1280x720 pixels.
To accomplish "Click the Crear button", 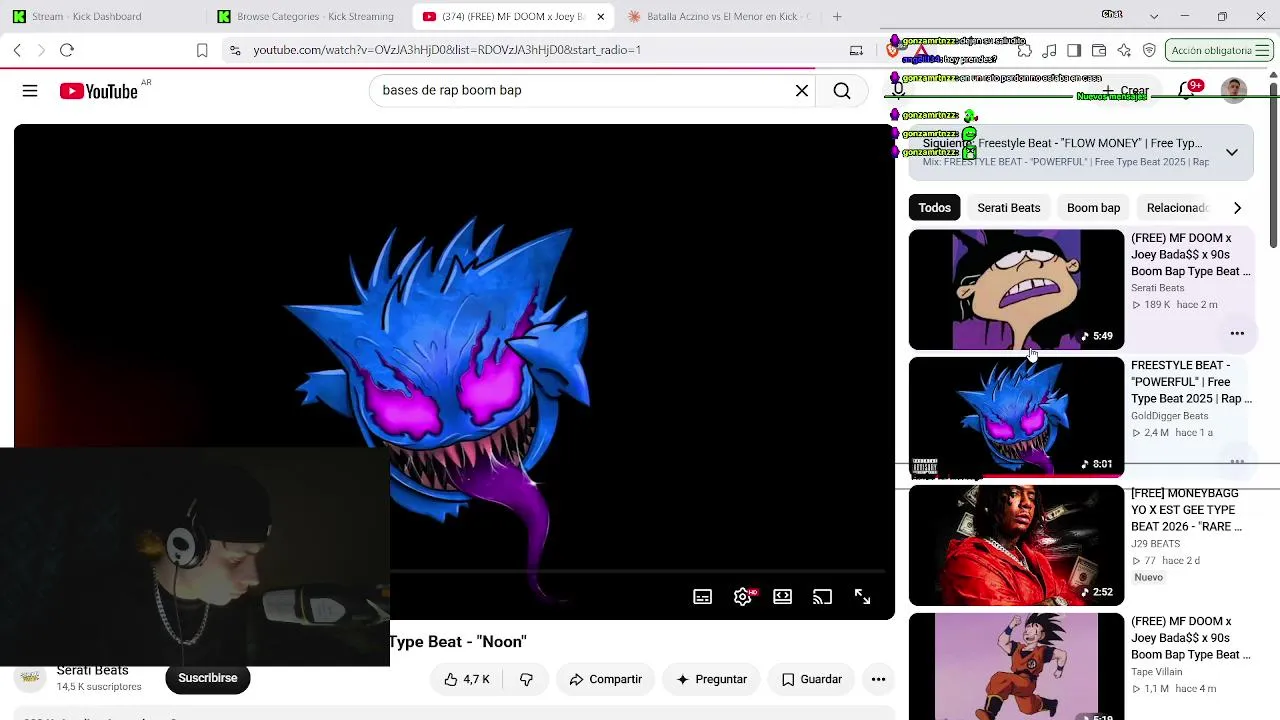I will (1125, 91).
